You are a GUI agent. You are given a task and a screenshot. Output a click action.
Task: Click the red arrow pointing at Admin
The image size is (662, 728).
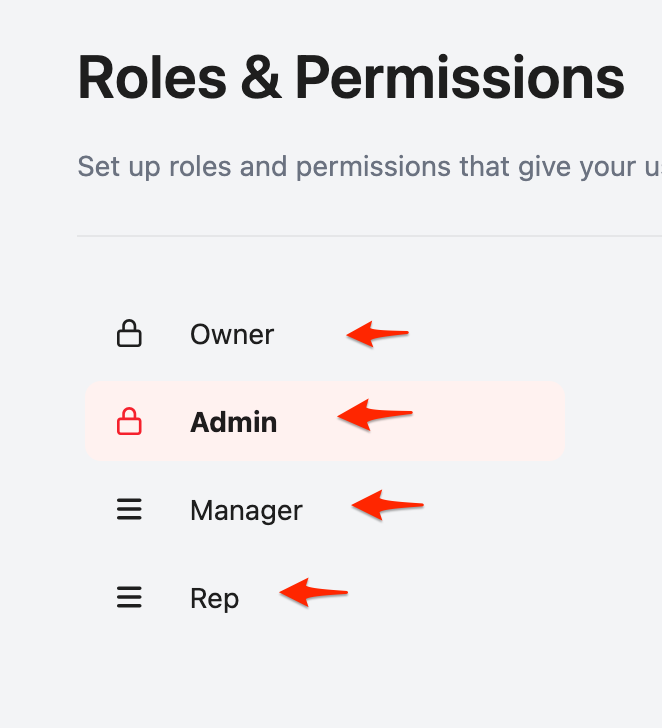coord(375,414)
